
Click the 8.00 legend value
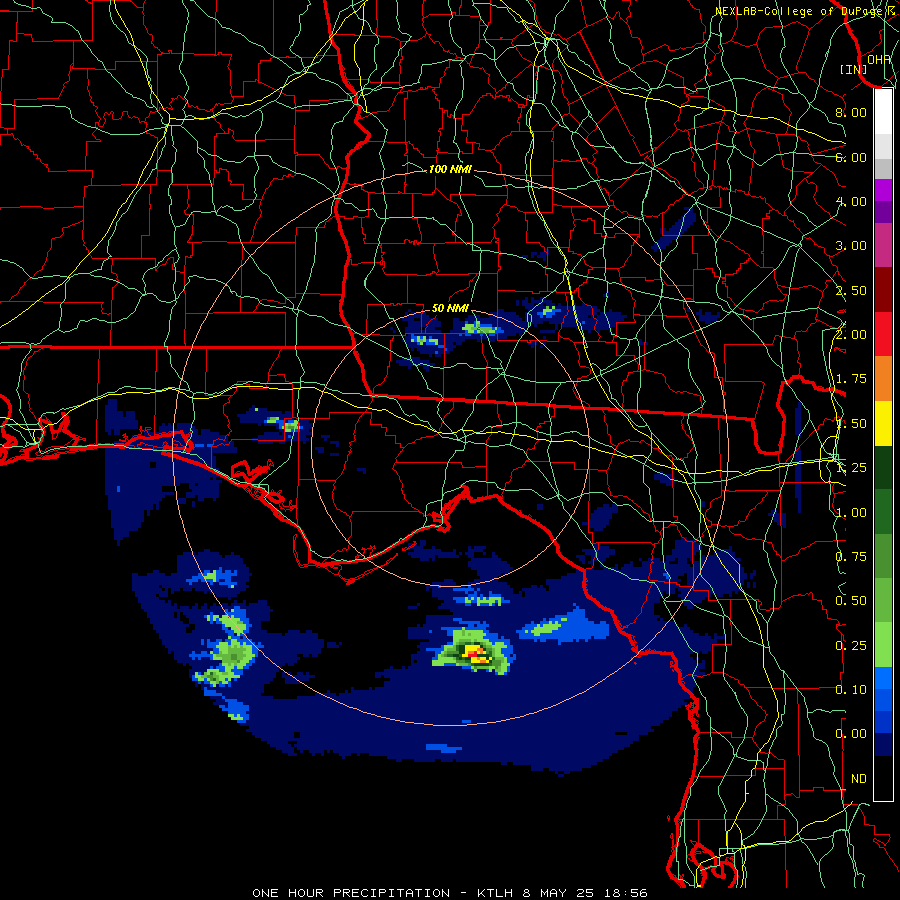pyautogui.click(x=851, y=112)
